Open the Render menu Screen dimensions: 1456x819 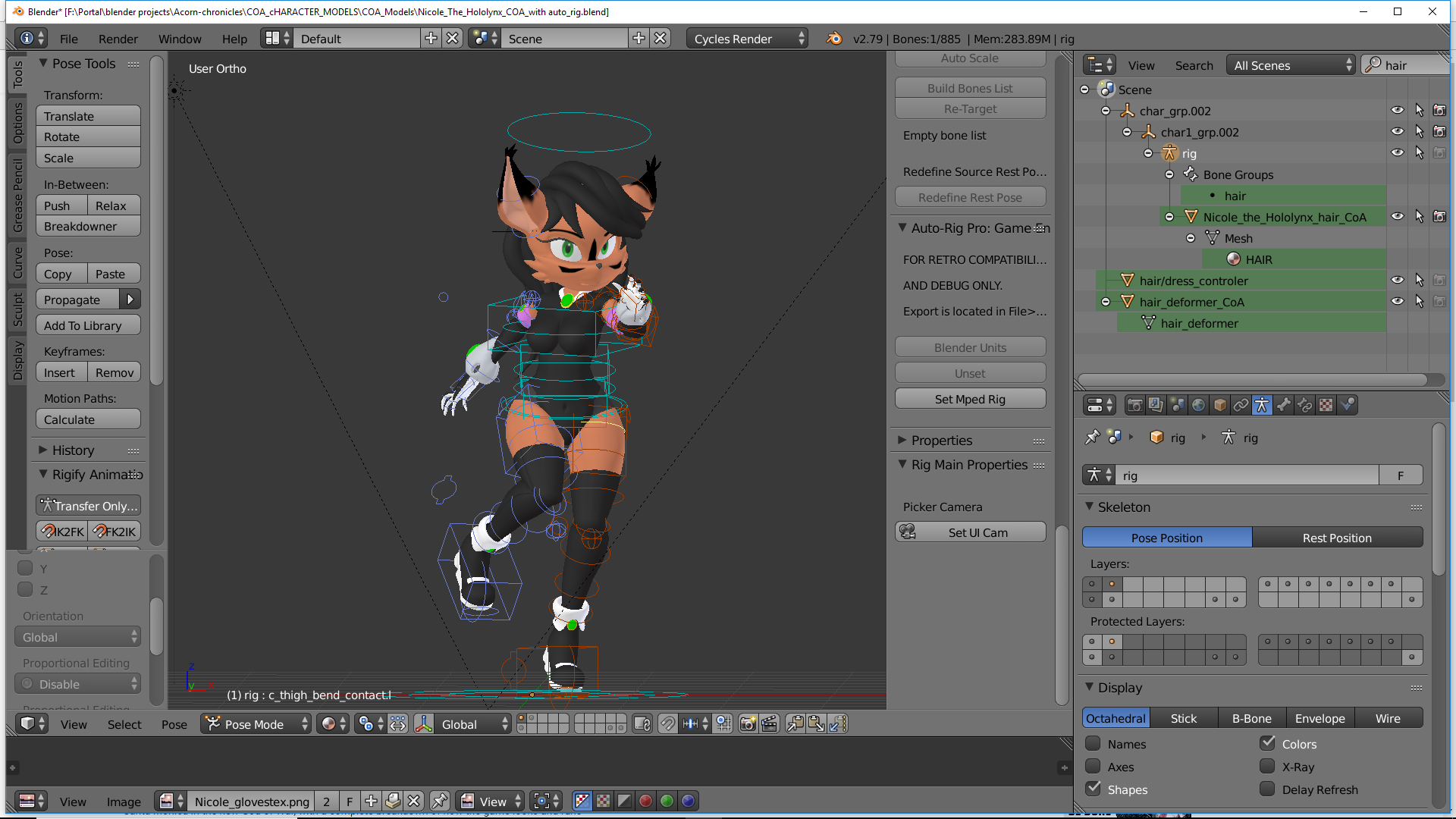point(118,39)
